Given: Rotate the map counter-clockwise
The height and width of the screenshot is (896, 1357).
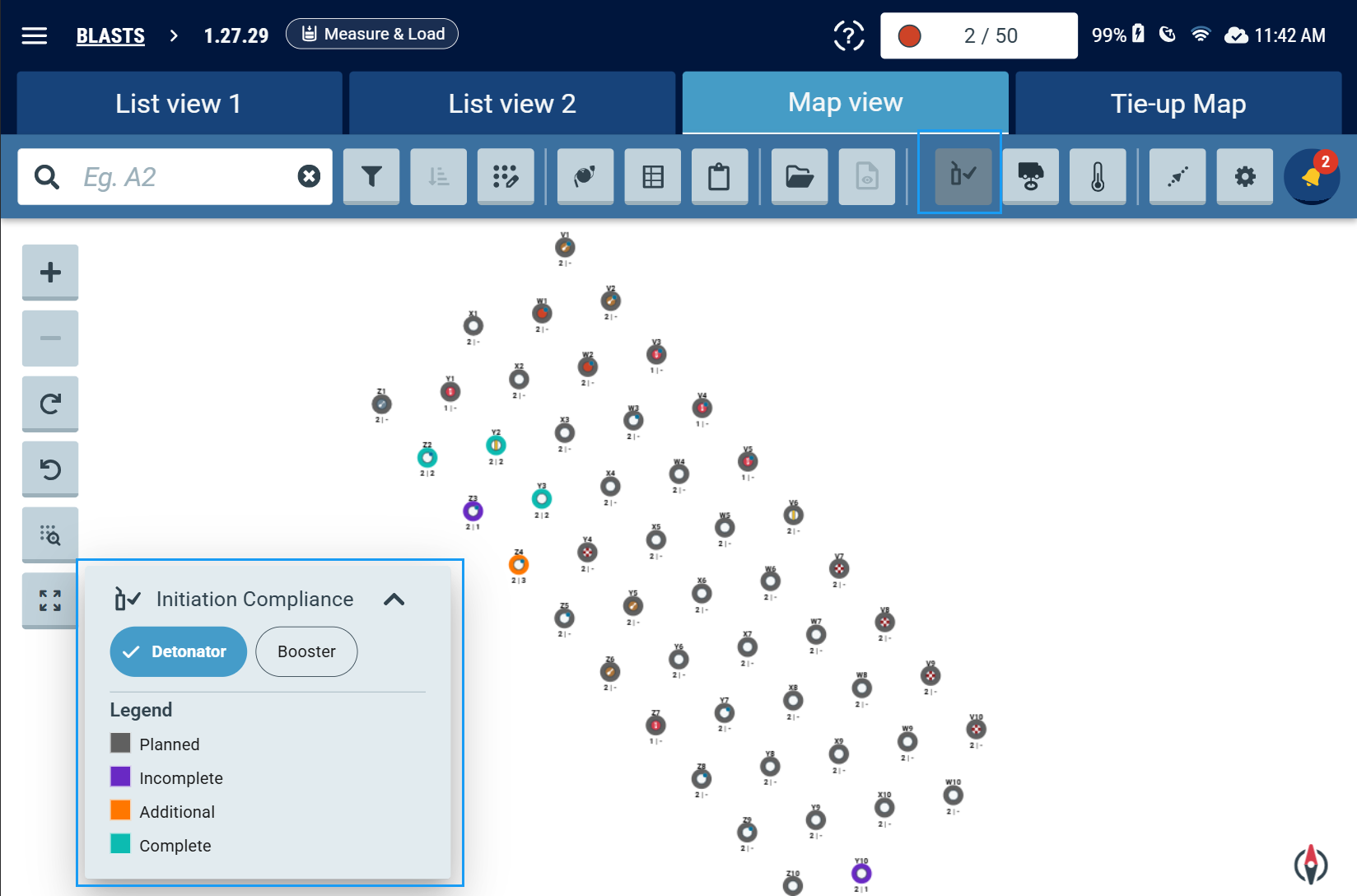Looking at the screenshot, I should point(50,469).
